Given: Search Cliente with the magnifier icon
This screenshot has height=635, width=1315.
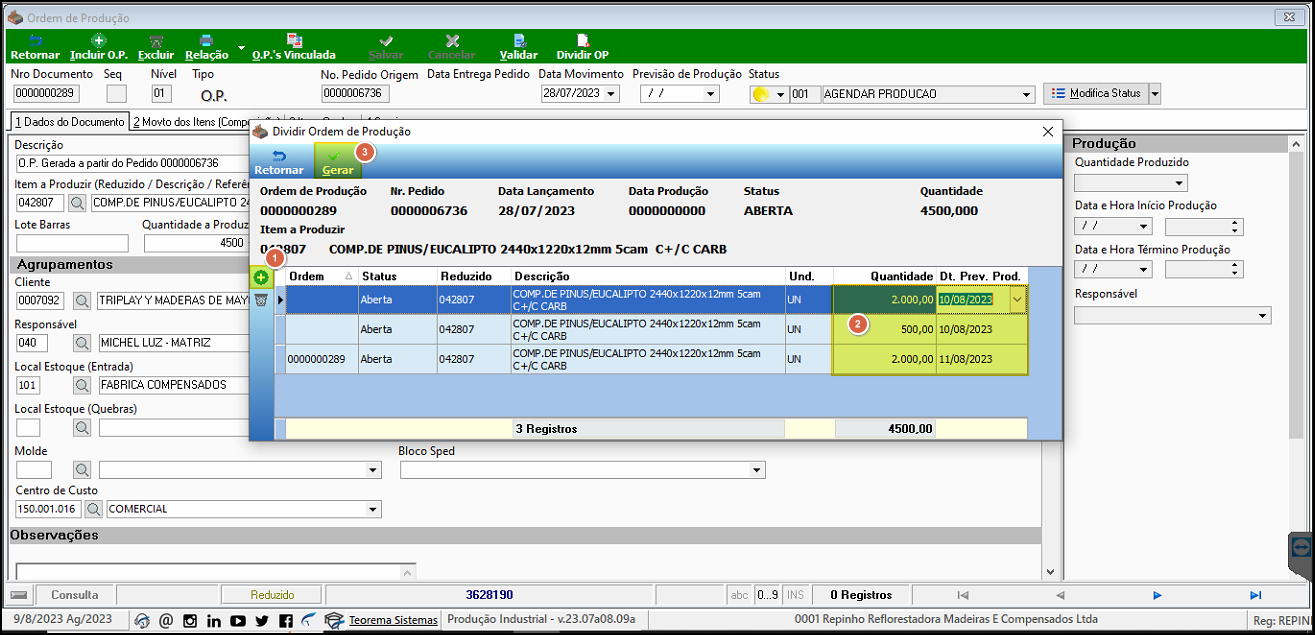Looking at the screenshot, I should pyautogui.click(x=81, y=300).
